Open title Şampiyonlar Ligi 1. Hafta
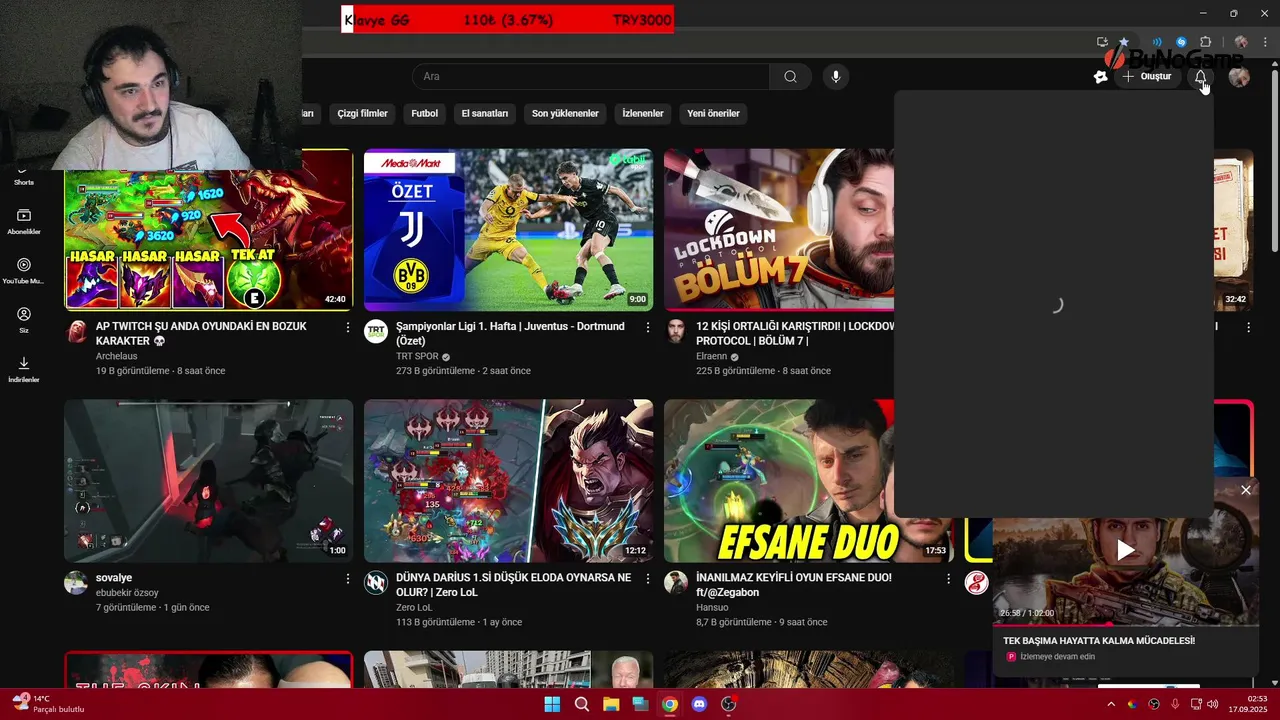 [x=510, y=333]
